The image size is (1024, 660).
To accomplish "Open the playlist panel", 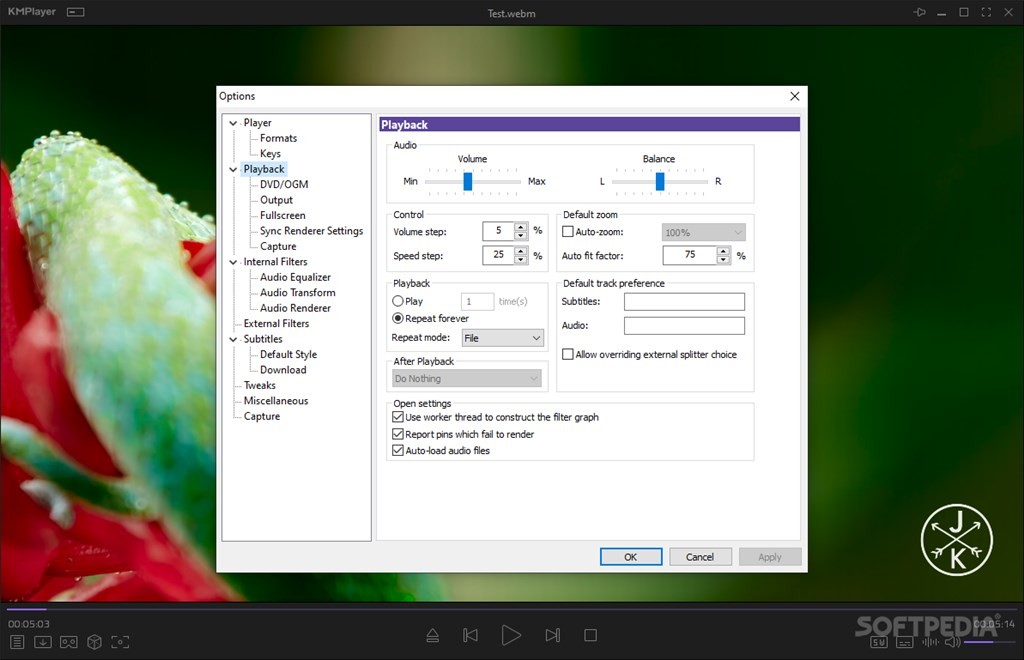I will point(17,642).
